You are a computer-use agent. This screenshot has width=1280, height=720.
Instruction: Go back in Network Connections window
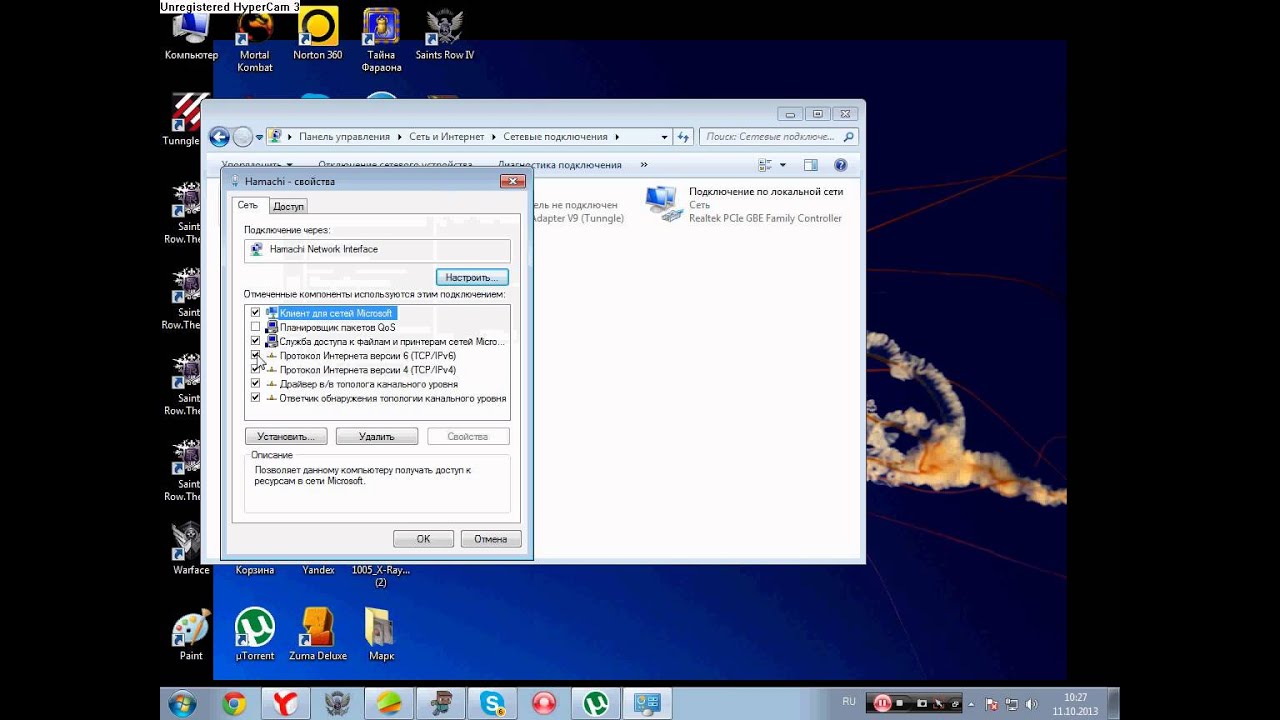tap(219, 137)
